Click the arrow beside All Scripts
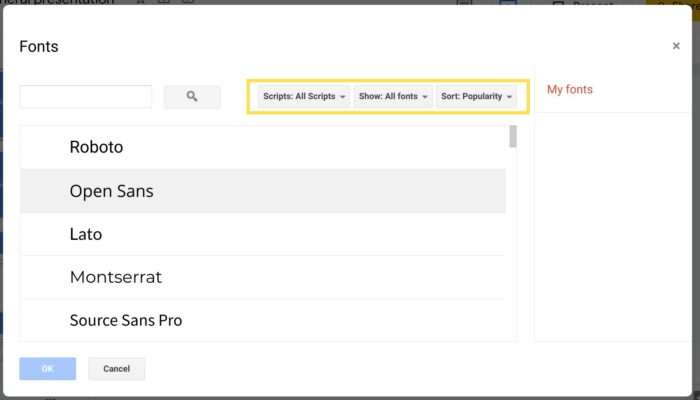The image size is (700, 400). pos(342,97)
